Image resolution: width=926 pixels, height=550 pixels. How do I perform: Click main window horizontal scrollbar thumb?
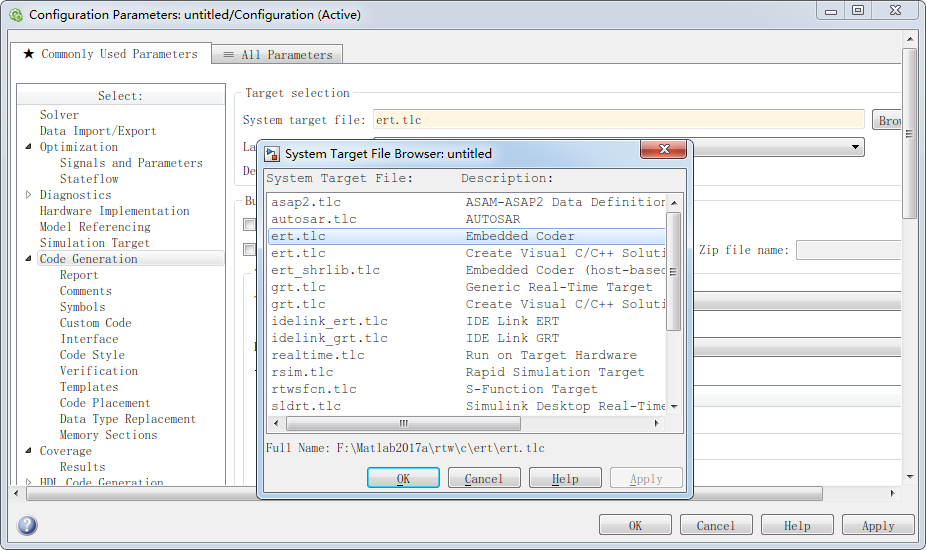coord(425,493)
